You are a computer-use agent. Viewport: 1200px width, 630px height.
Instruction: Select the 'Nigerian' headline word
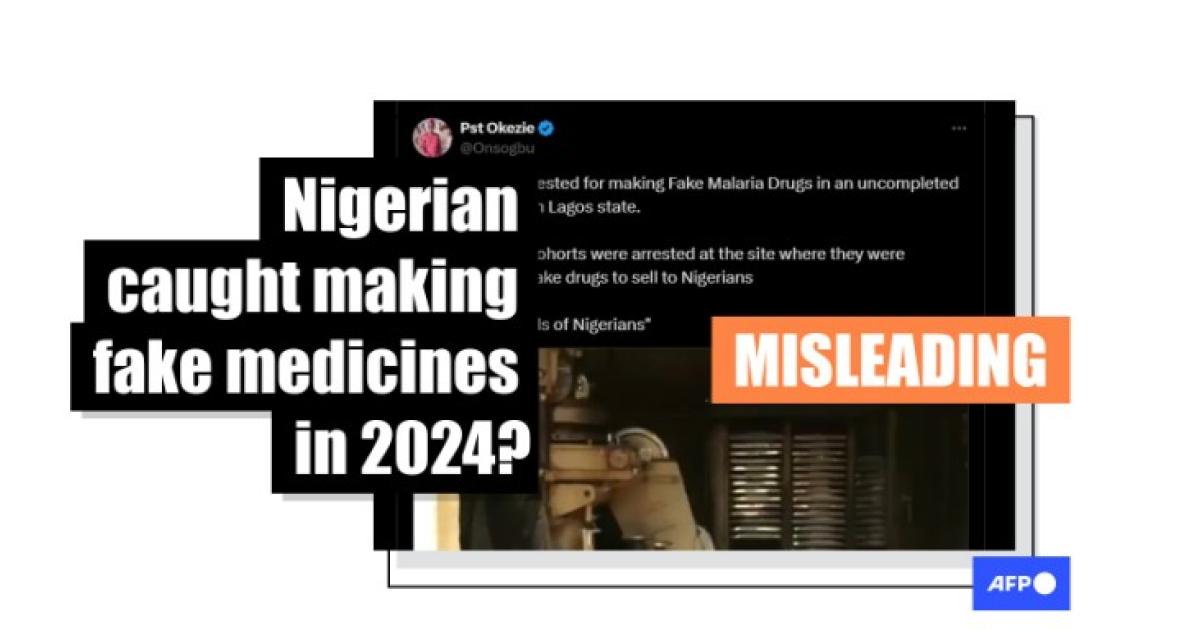point(400,210)
